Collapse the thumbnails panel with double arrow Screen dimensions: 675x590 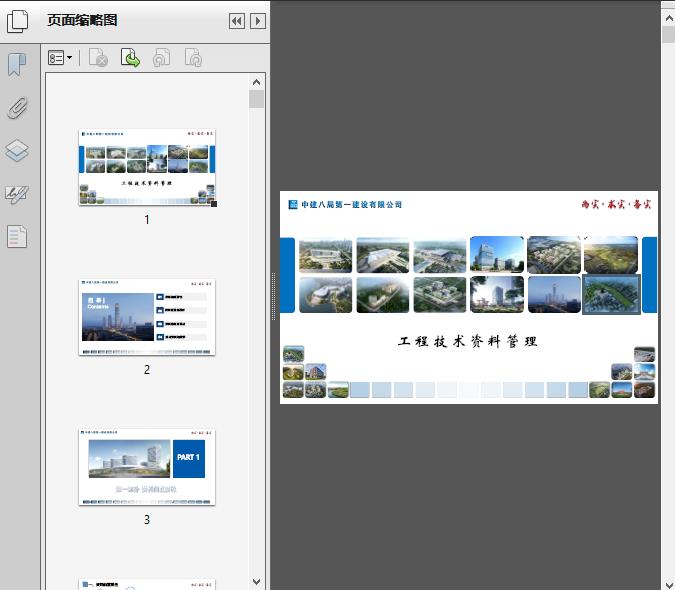(237, 21)
